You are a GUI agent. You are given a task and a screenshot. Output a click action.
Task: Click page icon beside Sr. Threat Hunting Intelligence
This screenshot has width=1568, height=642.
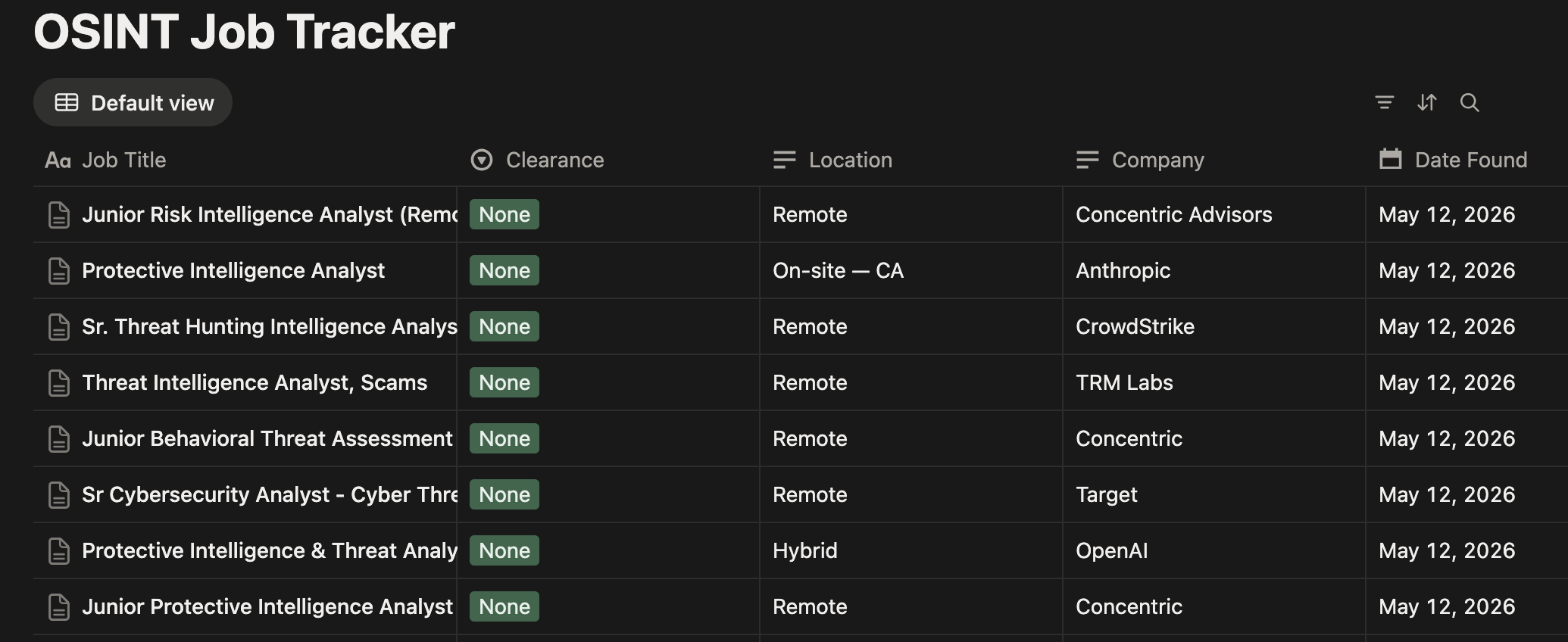(x=59, y=327)
